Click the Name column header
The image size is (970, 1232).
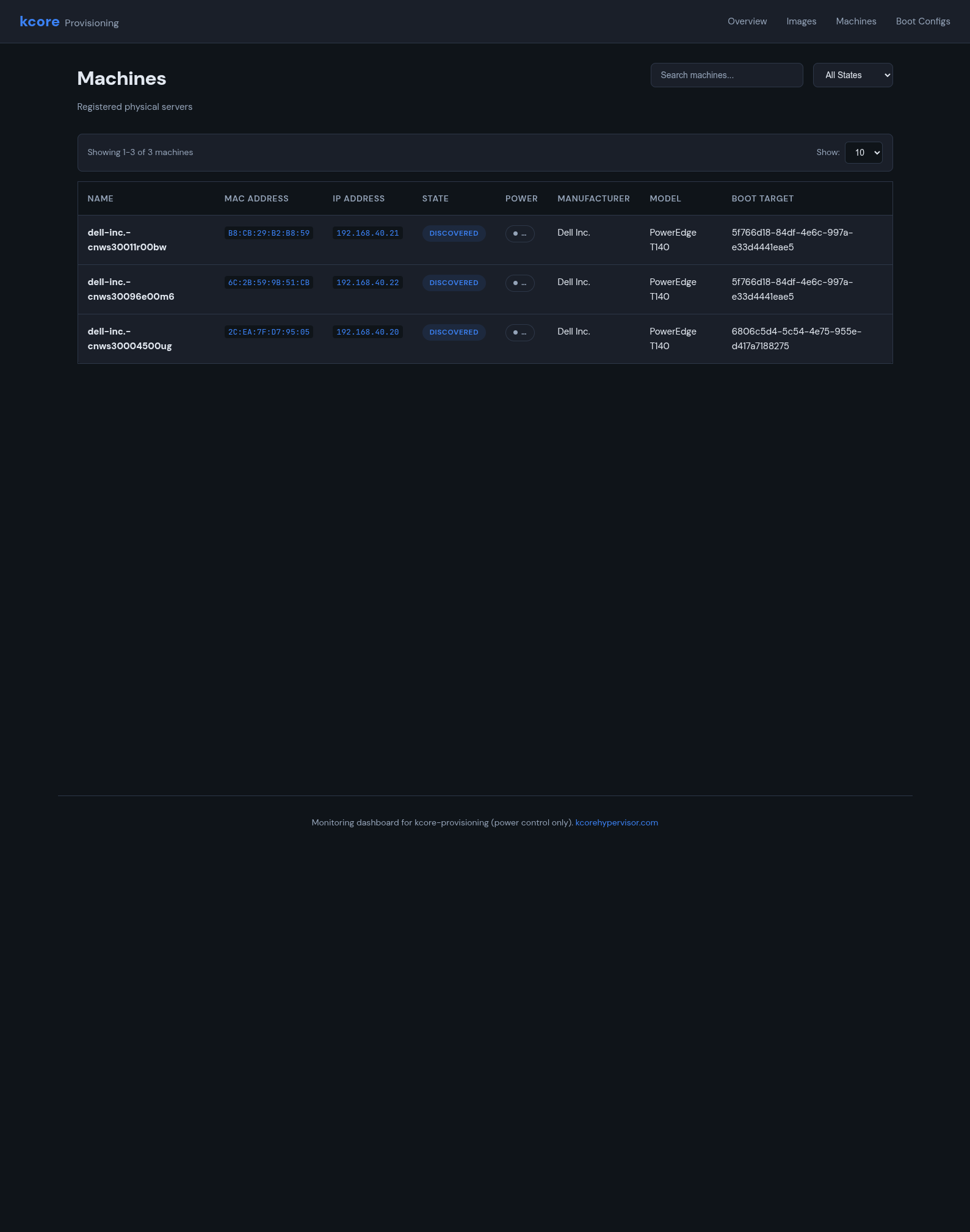click(x=101, y=198)
